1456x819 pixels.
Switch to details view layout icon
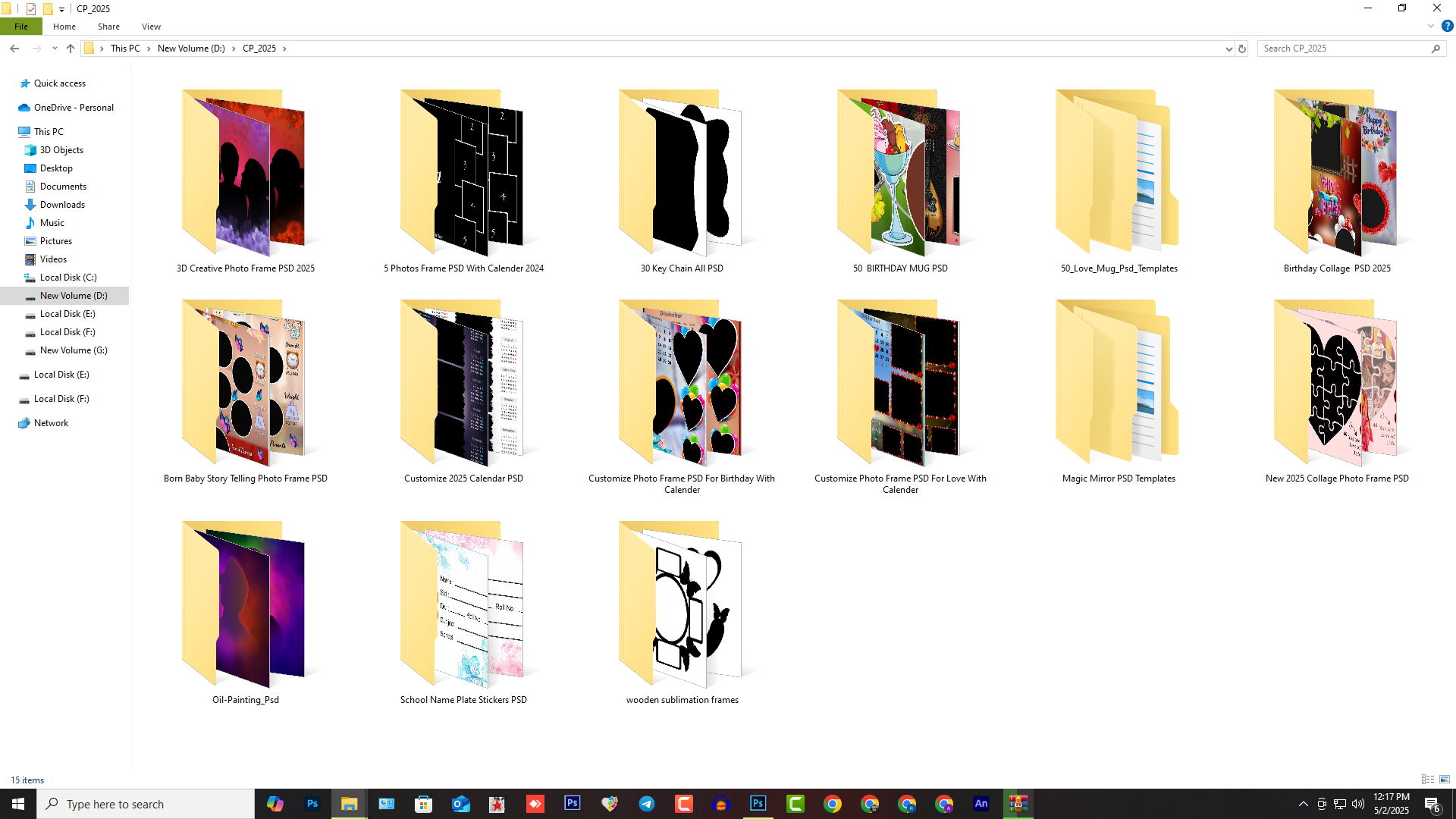pyautogui.click(x=1428, y=780)
